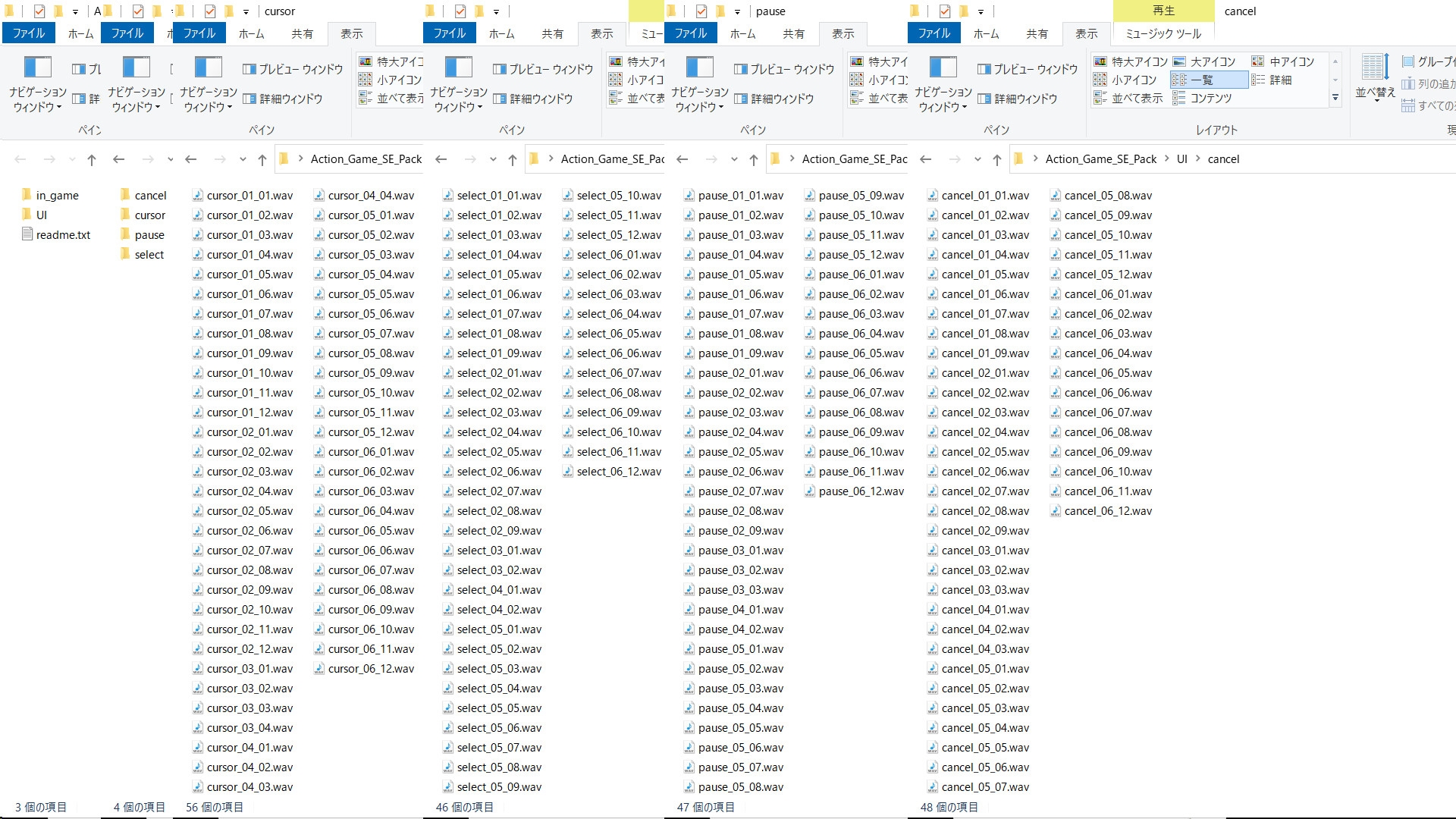The image size is (1456, 819).
Task: Click the Properties checkmark icon in cursor window title bar
Action: coord(210,11)
